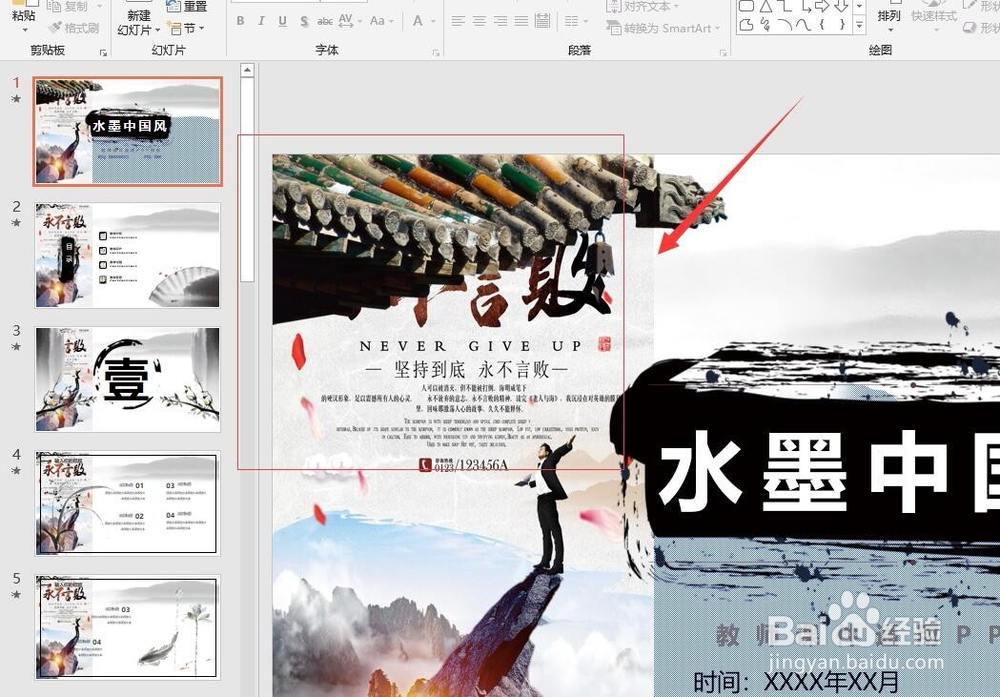
Task: Insert a rectangle from the shapes gallery
Action: 747,7
